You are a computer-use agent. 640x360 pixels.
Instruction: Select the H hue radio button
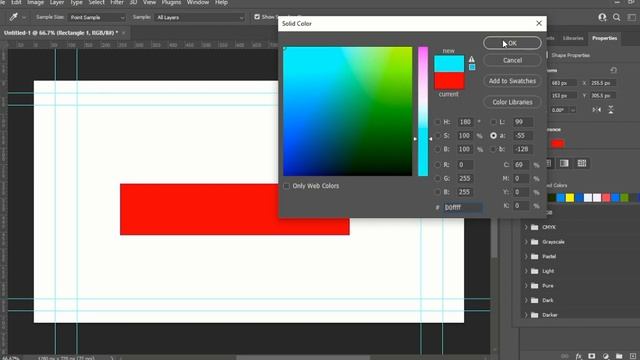coord(438,122)
